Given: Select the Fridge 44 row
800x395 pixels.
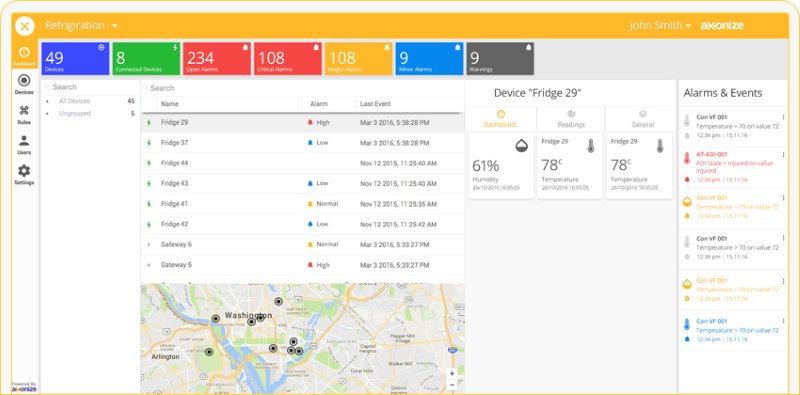Looking at the screenshot, I should coord(303,163).
